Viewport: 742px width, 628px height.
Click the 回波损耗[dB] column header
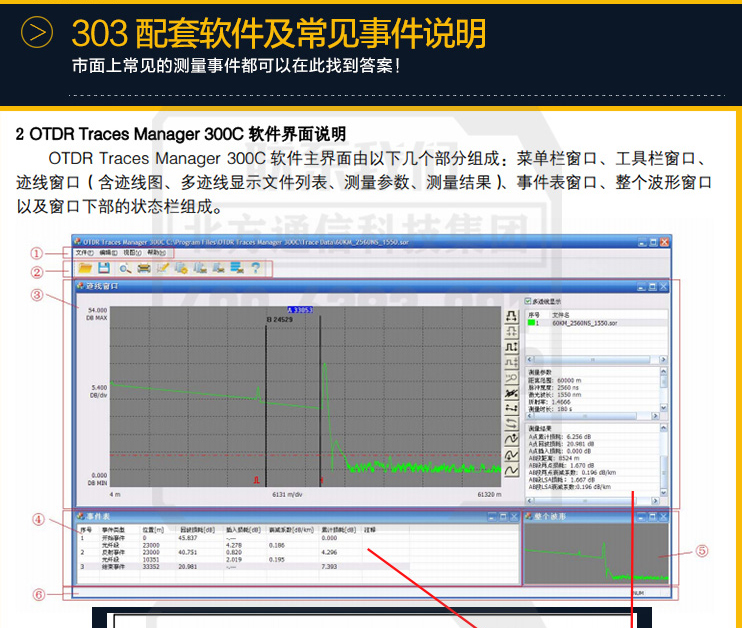(x=197, y=530)
